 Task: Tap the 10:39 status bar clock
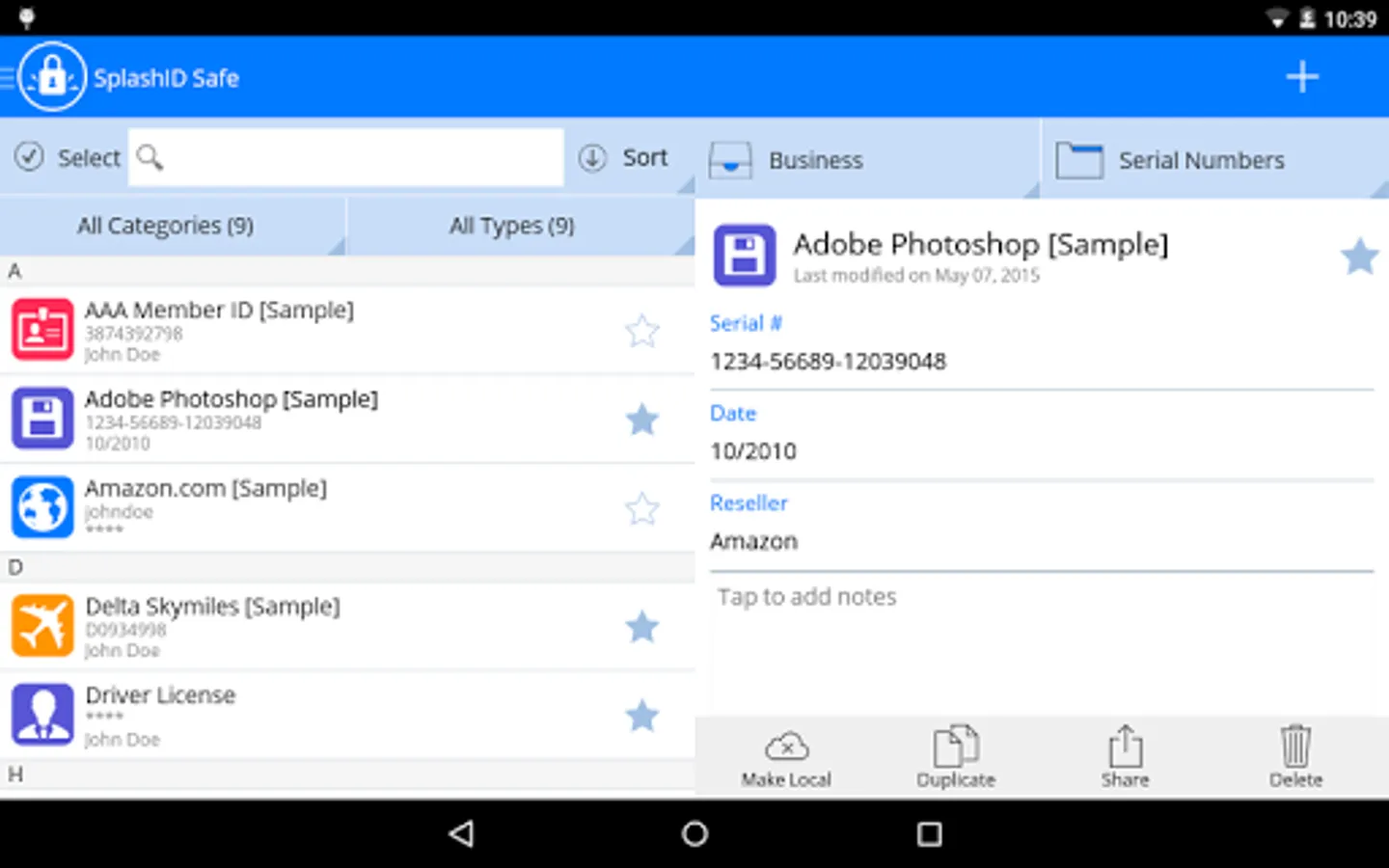click(x=1350, y=19)
